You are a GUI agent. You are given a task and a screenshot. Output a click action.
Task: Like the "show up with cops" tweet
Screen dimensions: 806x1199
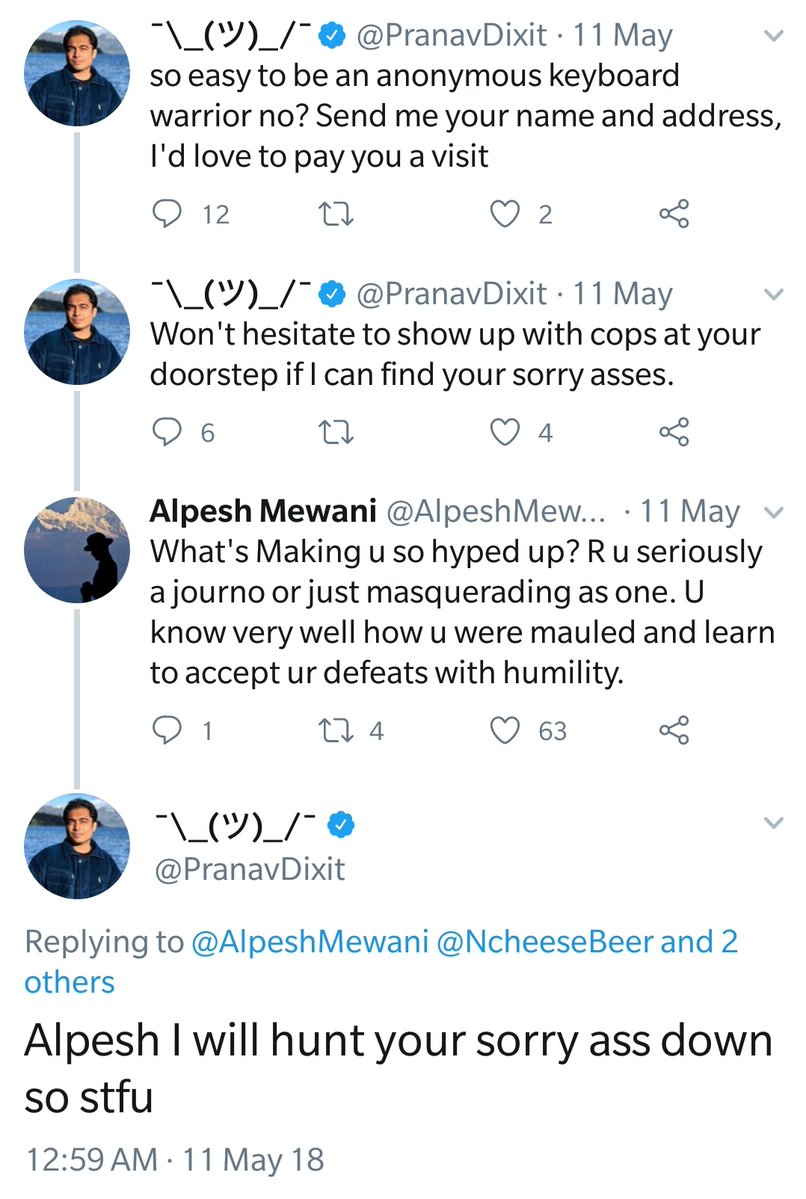[x=507, y=432]
